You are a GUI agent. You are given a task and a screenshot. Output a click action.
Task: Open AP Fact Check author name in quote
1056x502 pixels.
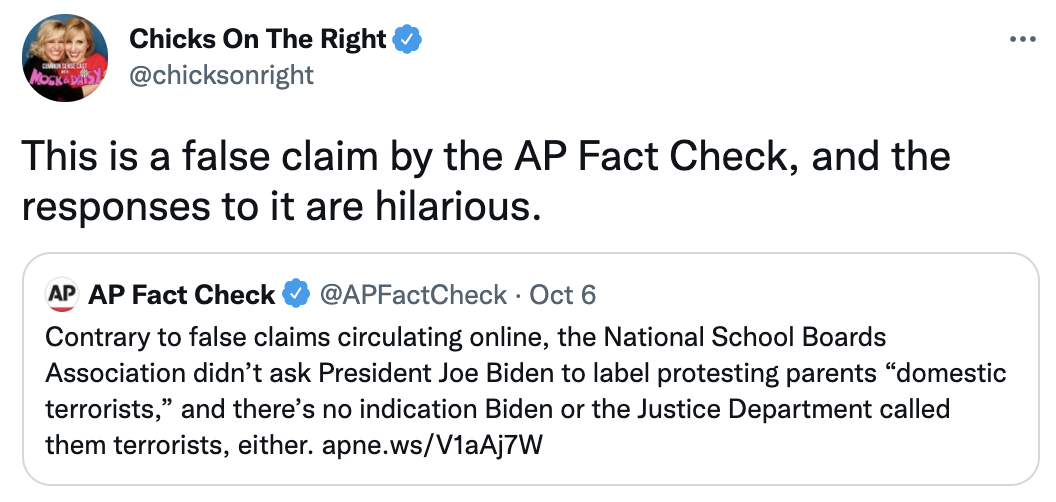coord(182,294)
